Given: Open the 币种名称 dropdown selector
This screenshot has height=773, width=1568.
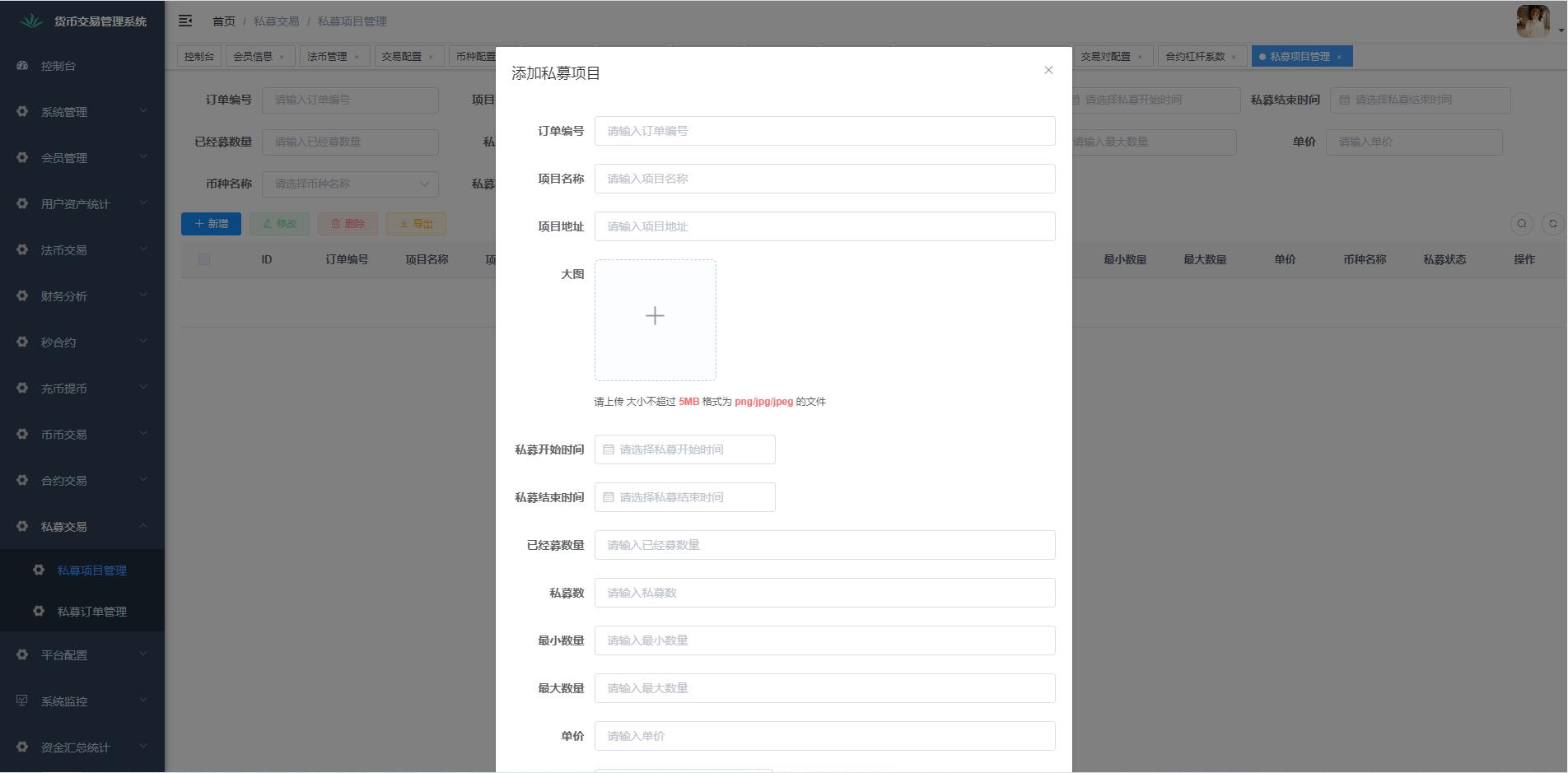Looking at the screenshot, I should click(349, 184).
